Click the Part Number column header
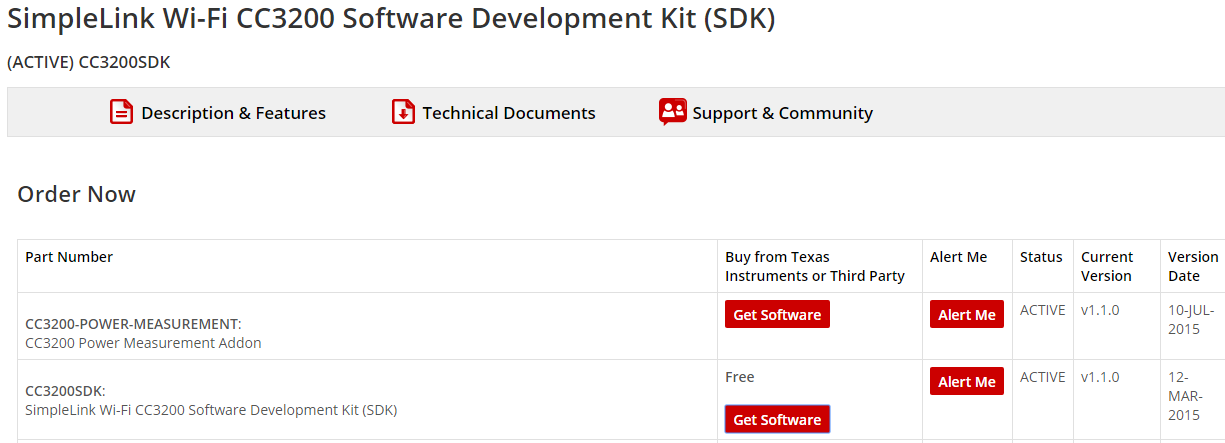The height and width of the screenshot is (443, 1225). pos(69,257)
